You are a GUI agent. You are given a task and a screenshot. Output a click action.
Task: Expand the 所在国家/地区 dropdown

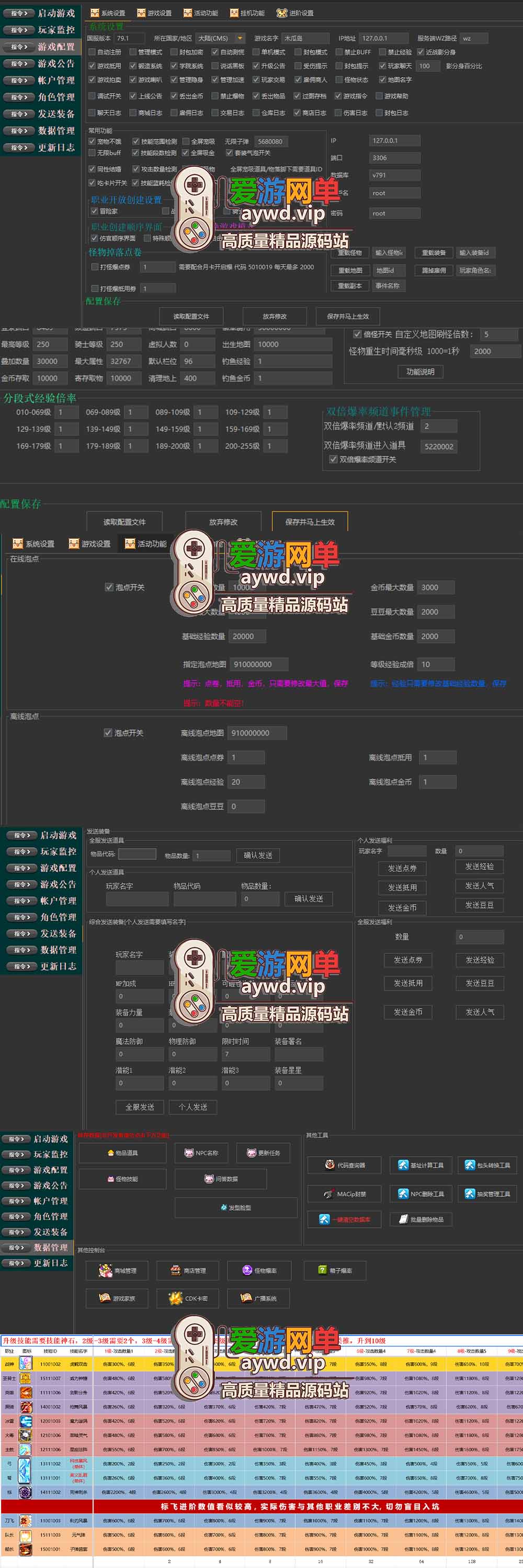tap(241, 38)
